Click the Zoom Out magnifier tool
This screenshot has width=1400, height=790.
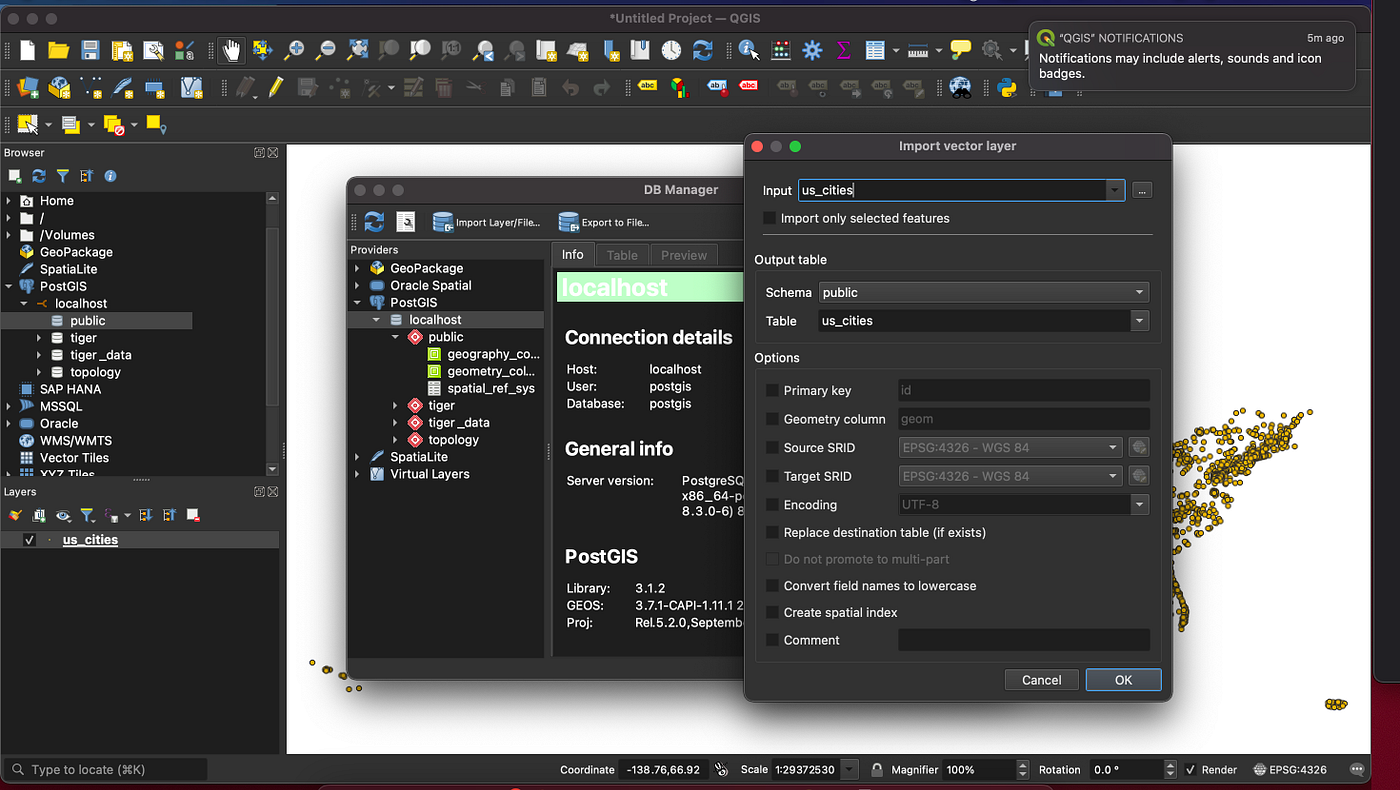click(x=325, y=50)
